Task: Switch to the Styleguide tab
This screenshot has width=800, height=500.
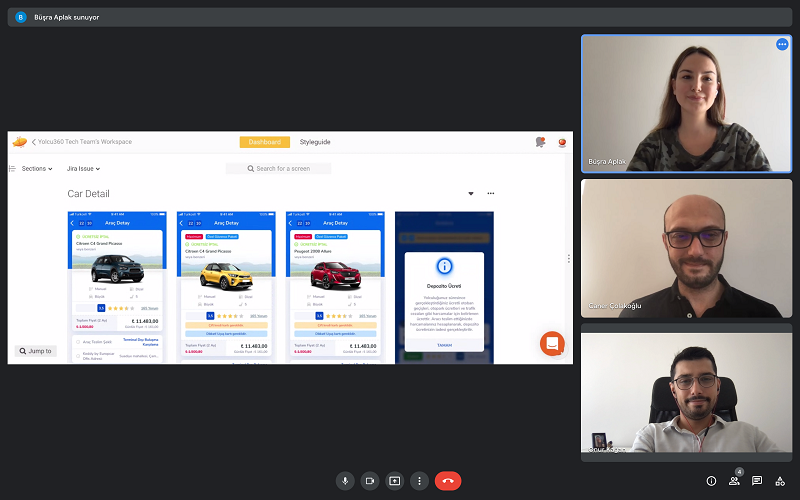Action: point(315,142)
